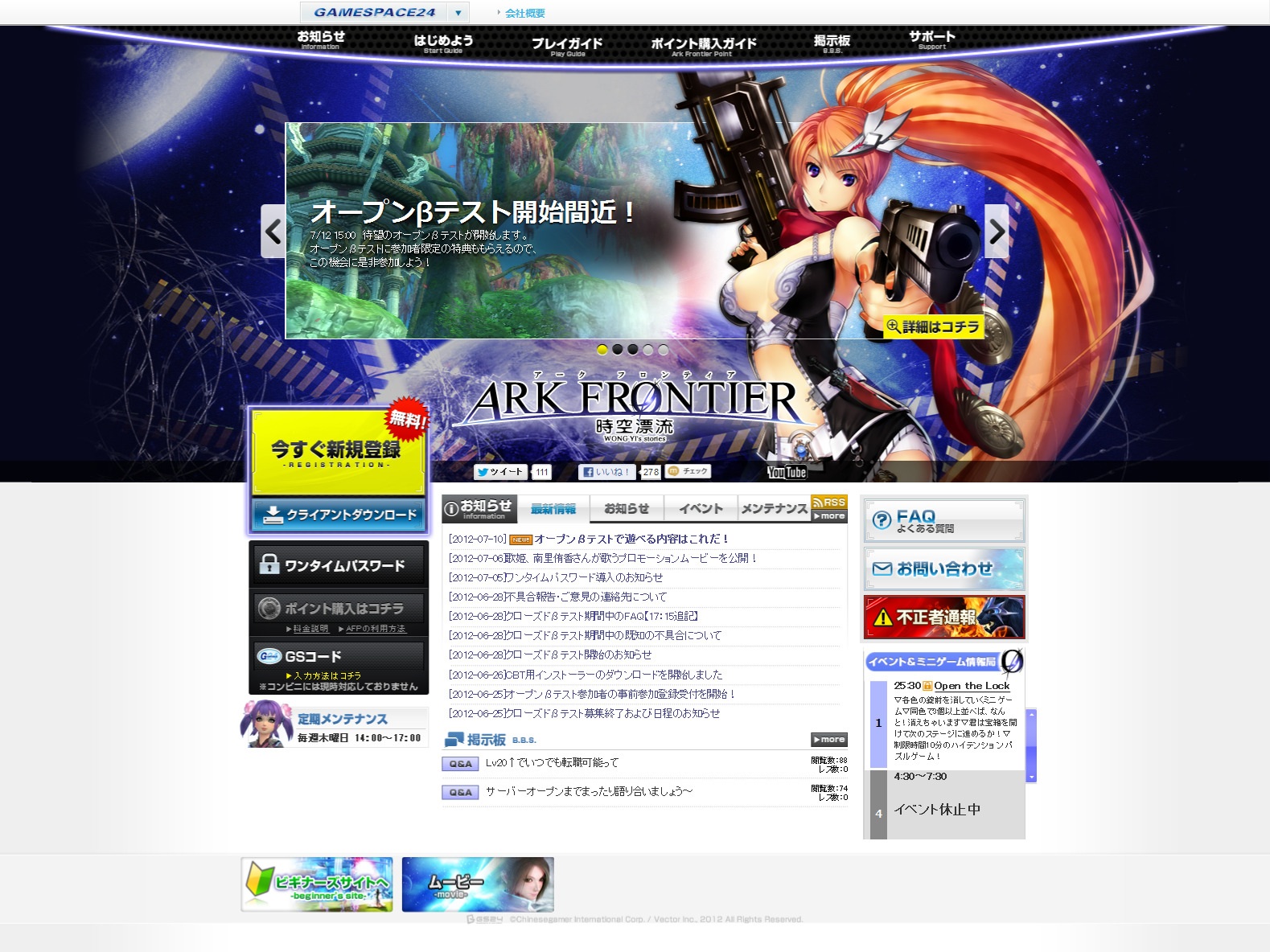The image size is (1270, 952).
Task: Open the AFPの利用方法 link
Action: coord(374,629)
